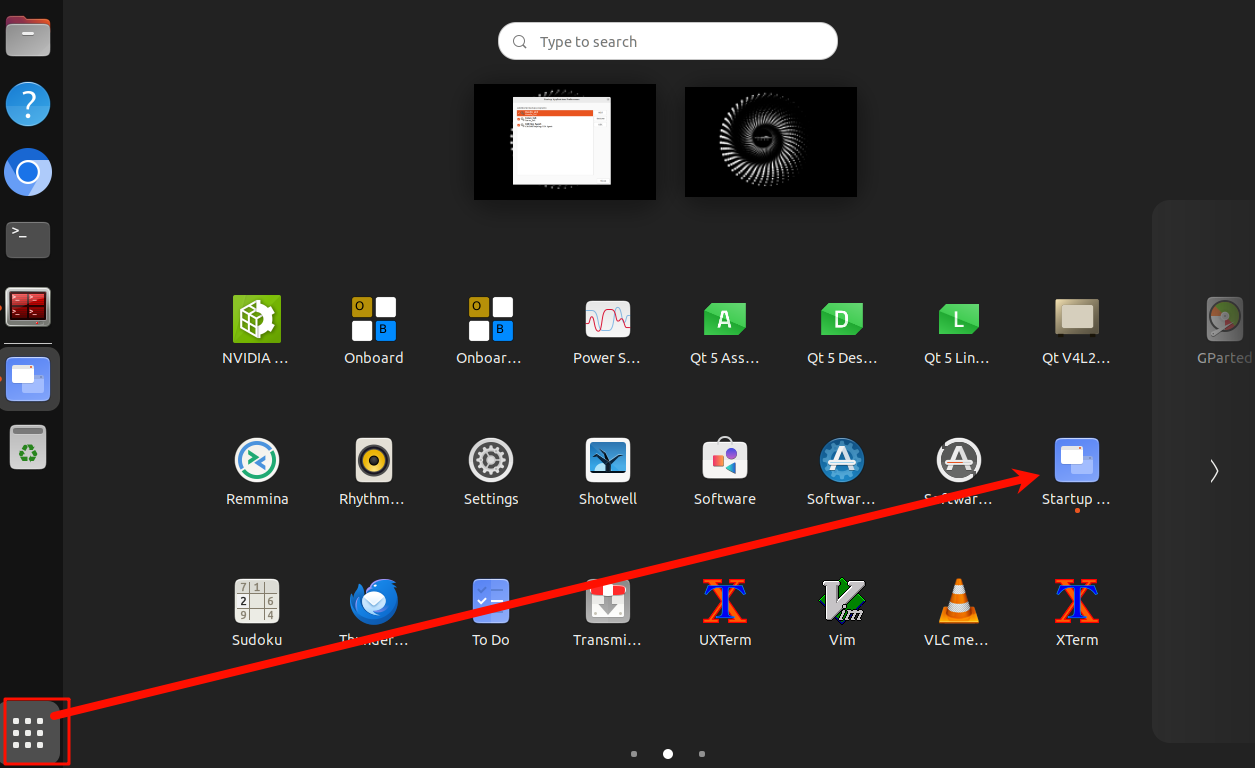Launch the Vim editor
Image resolution: width=1255 pixels, height=768 pixels.
pyautogui.click(x=842, y=602)
